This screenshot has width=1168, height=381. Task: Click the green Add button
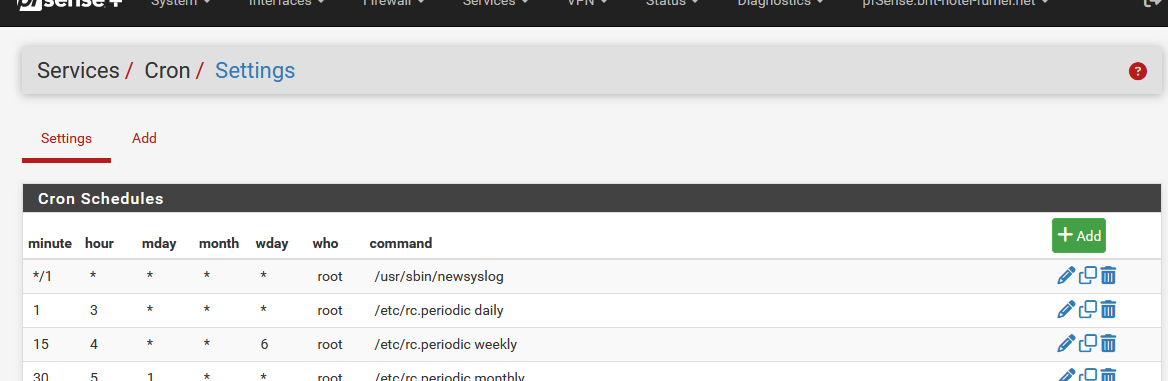(1079, 236)
